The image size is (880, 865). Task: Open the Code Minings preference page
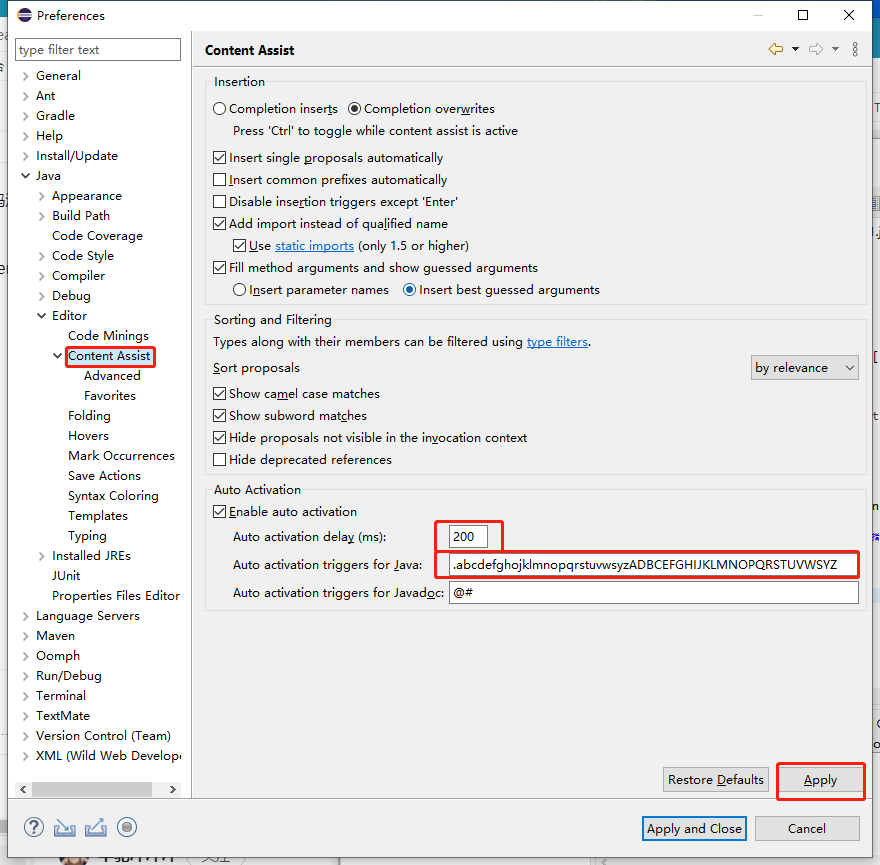coord(108,336)
